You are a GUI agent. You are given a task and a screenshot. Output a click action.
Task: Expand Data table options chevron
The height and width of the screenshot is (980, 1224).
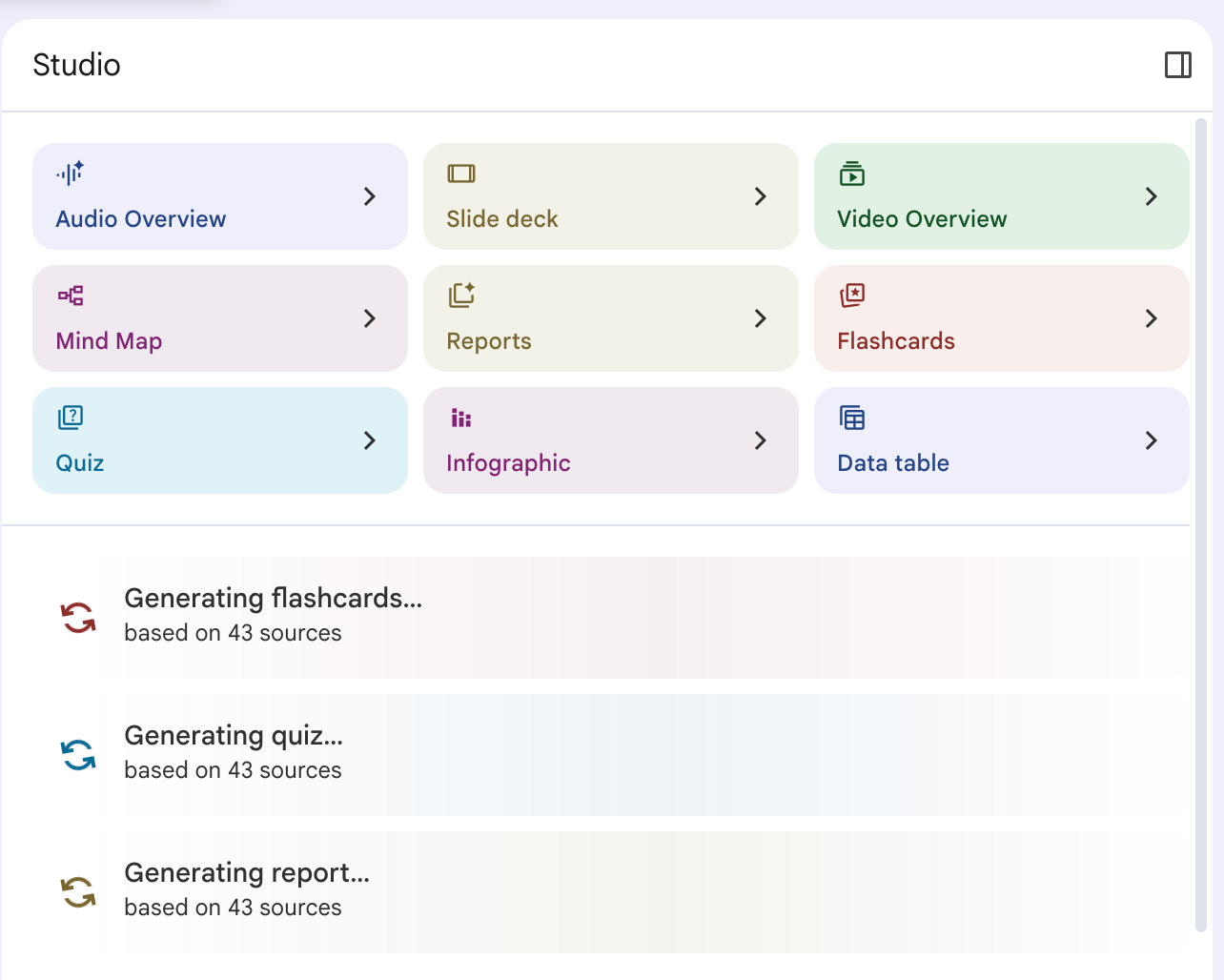click(1152, 440)
